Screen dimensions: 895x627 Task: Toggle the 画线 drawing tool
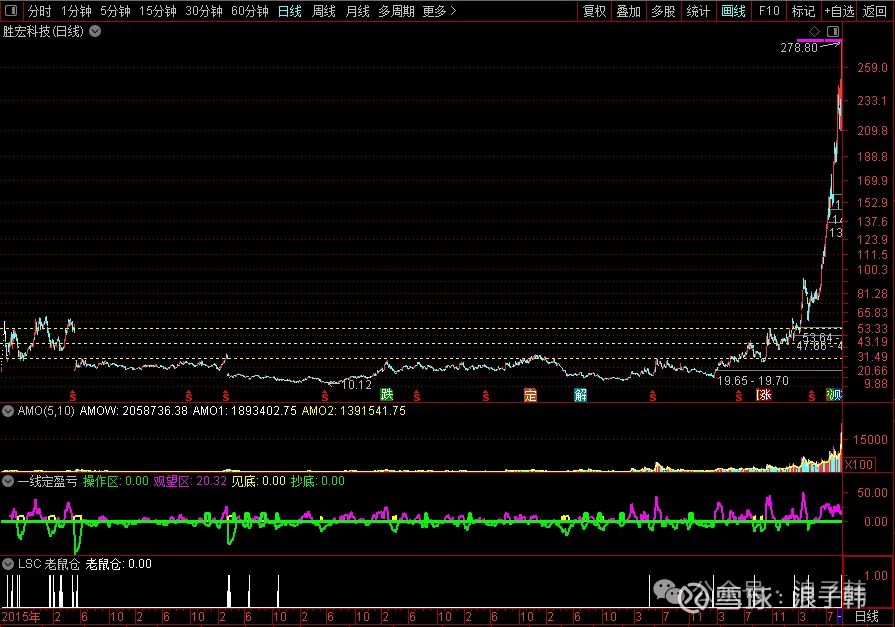(733, 11)
